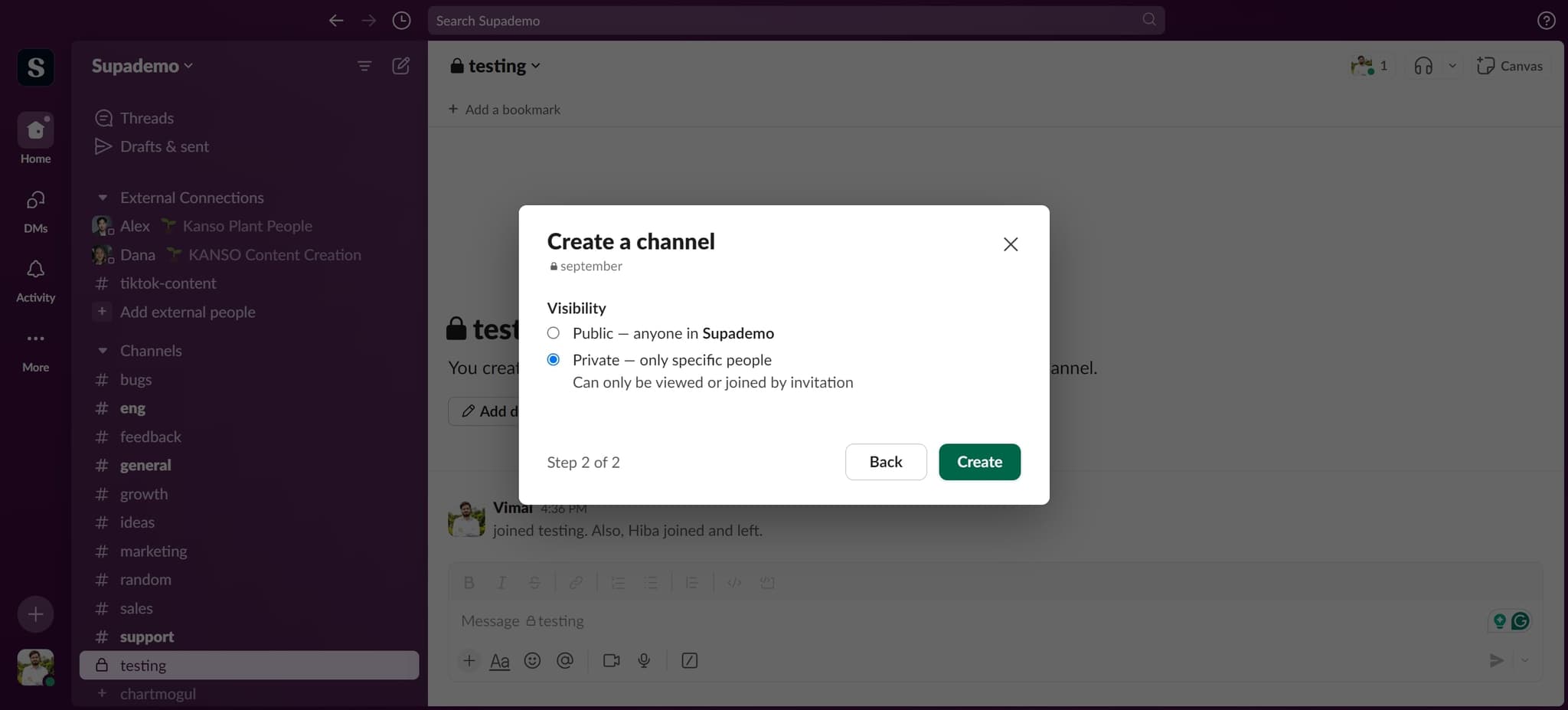
Task: Open the compose new message icon
Action: click(x=400, y=66)
